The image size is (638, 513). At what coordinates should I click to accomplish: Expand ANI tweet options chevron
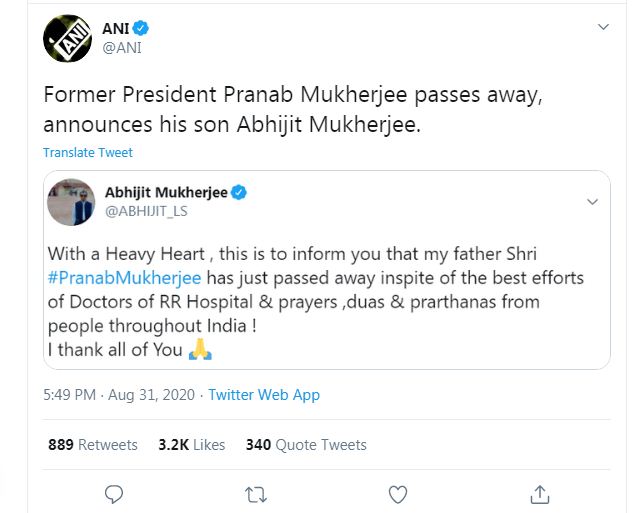(x=602, y=27)
